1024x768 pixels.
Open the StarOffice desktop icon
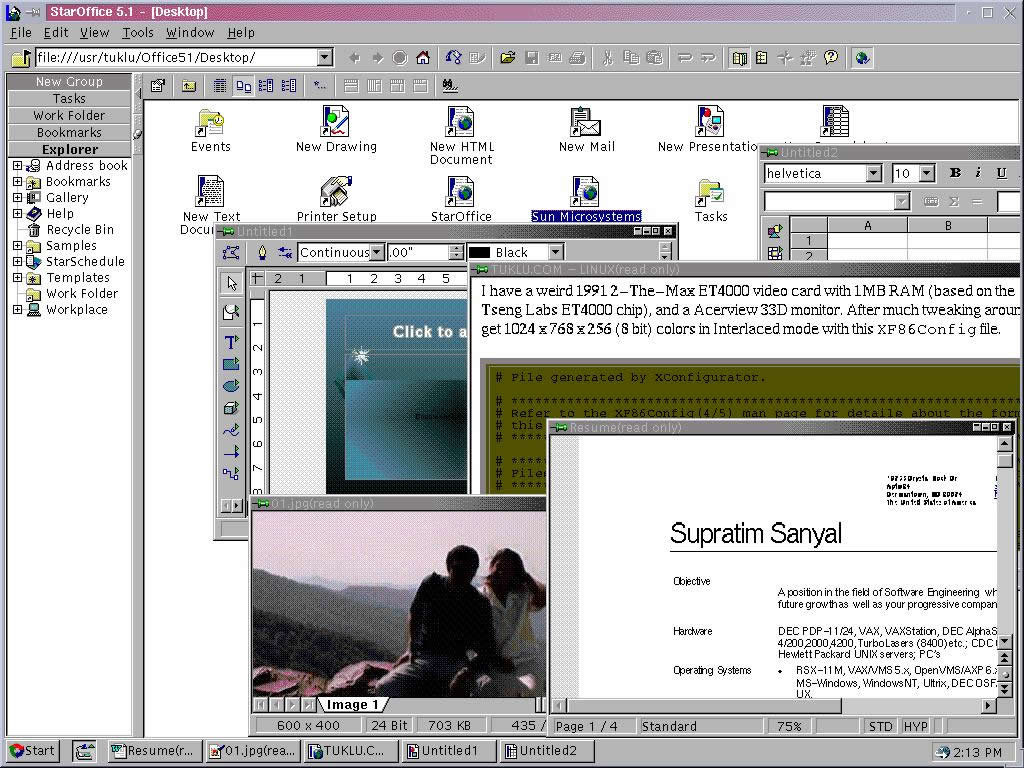click(461, 199)
